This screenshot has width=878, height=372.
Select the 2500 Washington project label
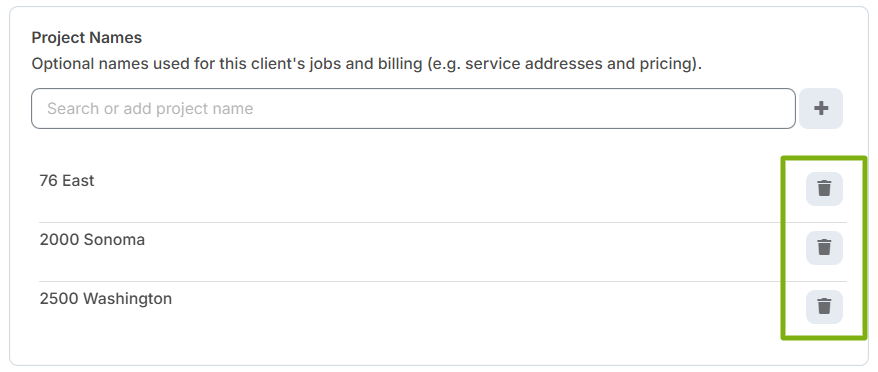tap(105, 298)
